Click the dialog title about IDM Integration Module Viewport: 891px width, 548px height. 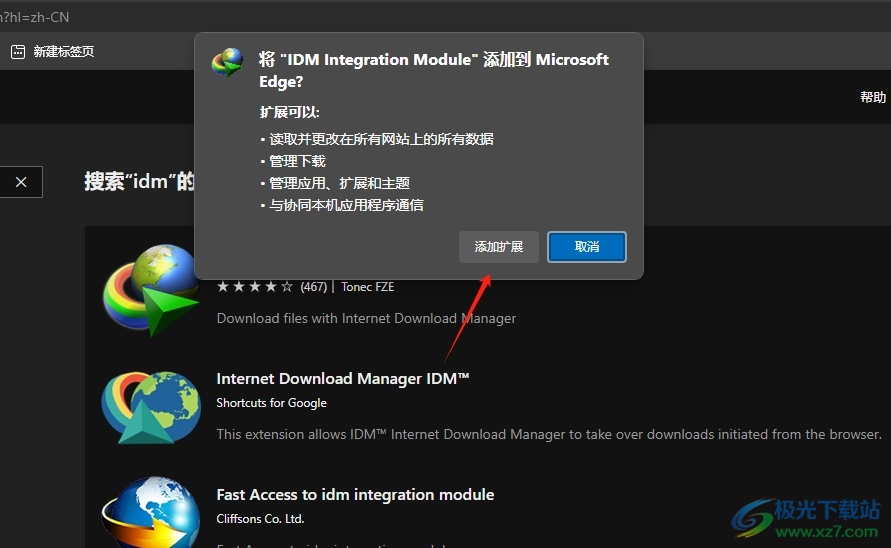point(434,70)
